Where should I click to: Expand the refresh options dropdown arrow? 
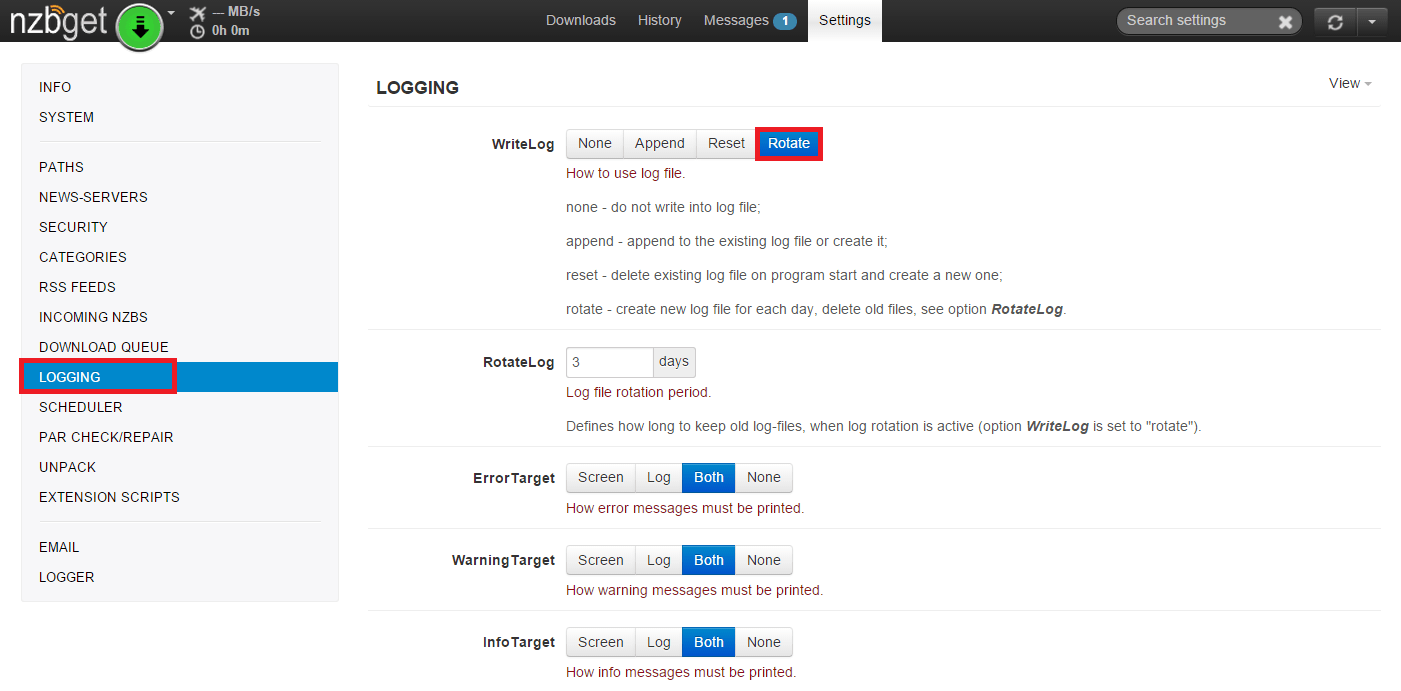tap(1373, 22)
